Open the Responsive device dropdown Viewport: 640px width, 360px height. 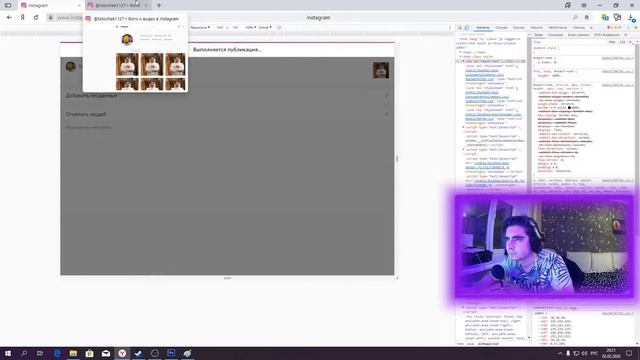point(200,27)
